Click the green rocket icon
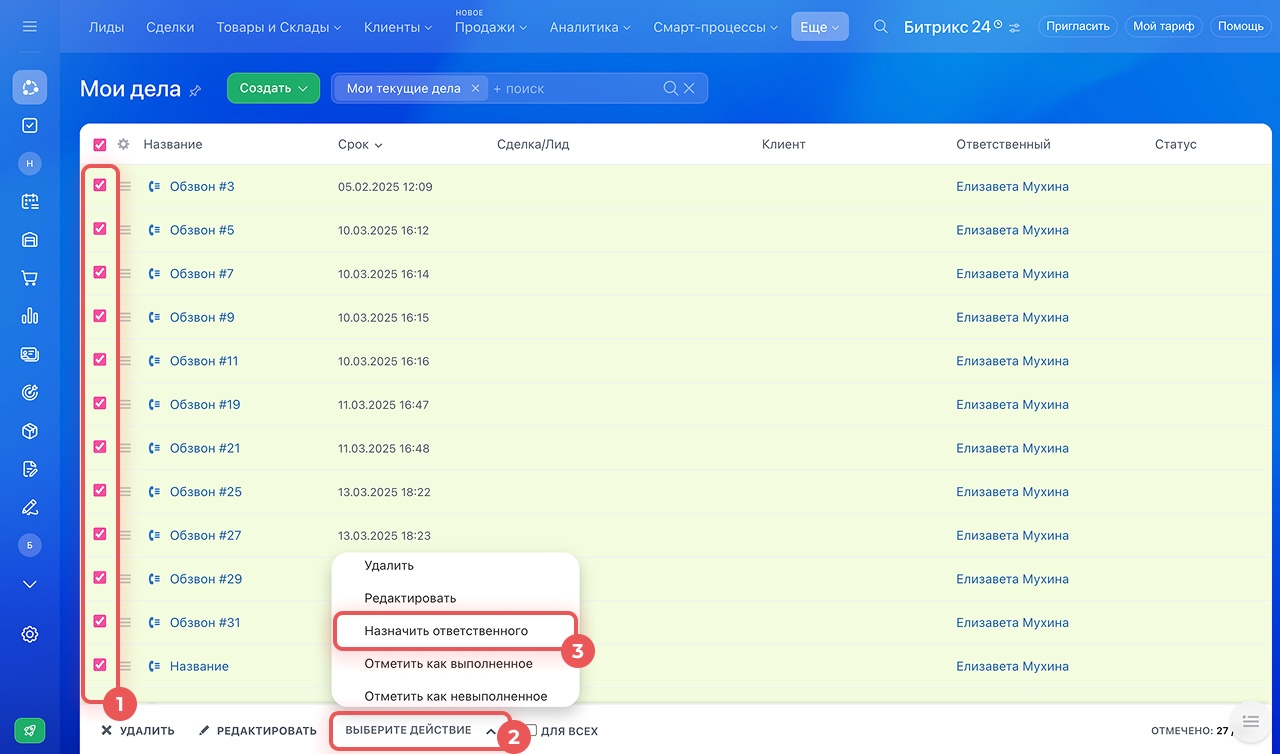This screenshot has height=754, width=1280. point(30,731)
